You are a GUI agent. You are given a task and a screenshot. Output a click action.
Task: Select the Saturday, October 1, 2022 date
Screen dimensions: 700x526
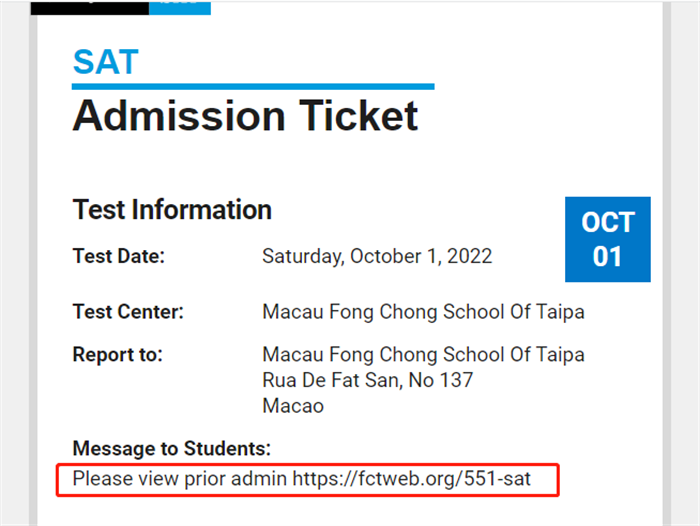(377, 257)
